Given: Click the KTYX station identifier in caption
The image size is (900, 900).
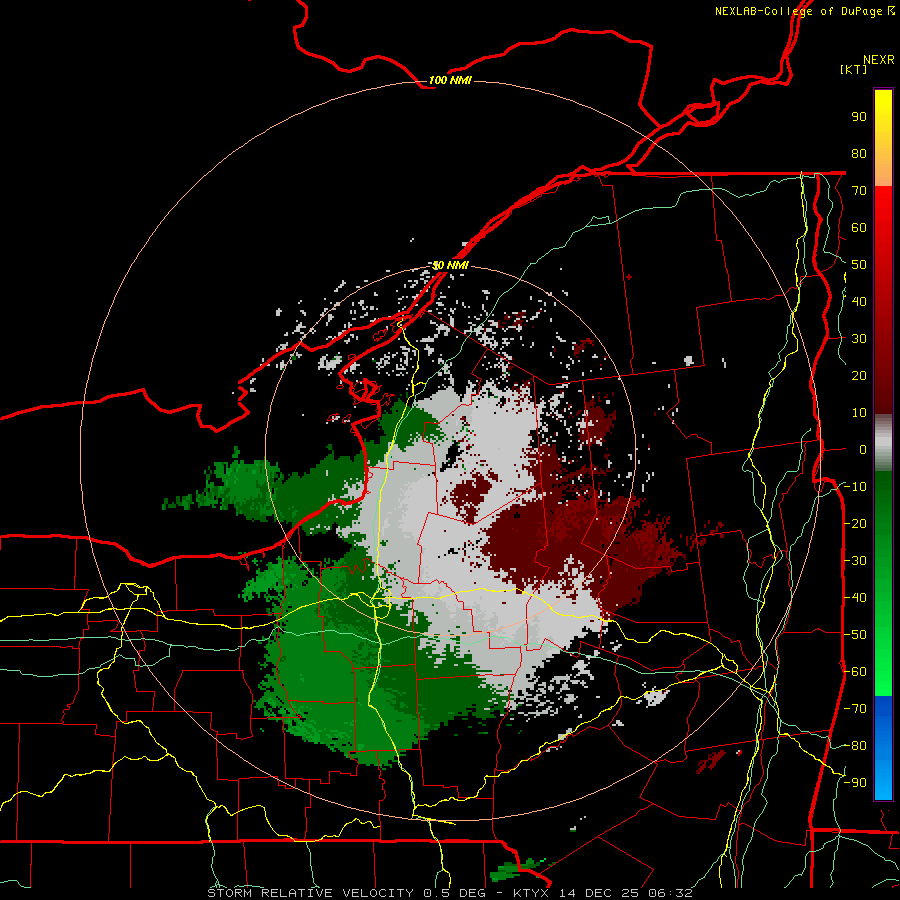Looking at the screenshot, I should pyautogui.click(x=531, y=893).
